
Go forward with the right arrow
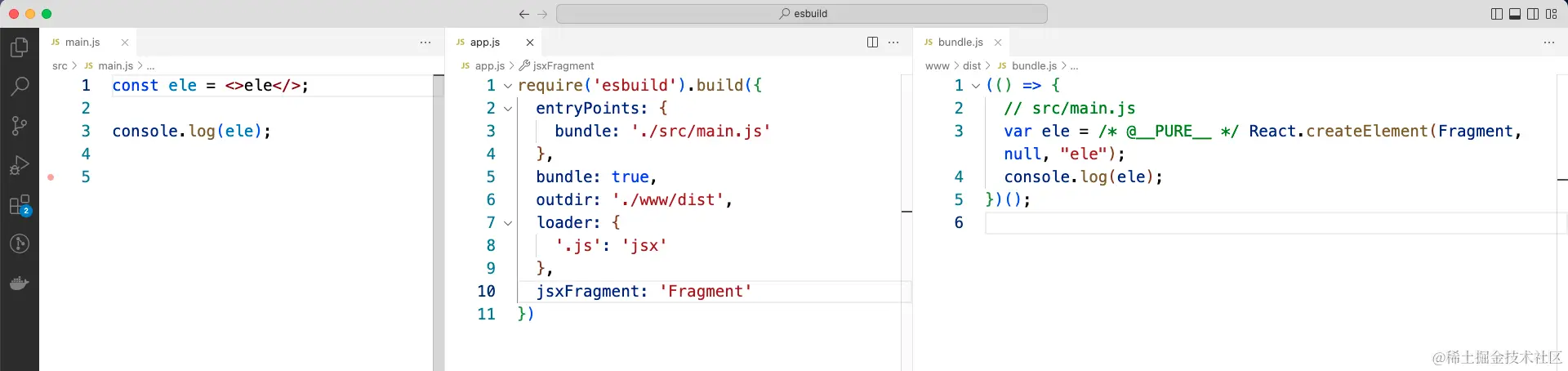pos(542,14)
